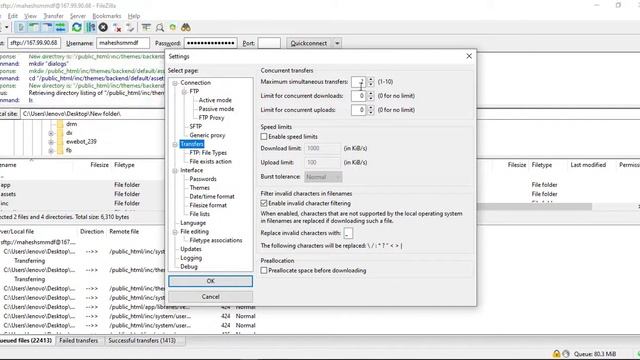Click the Replace invalid characters with field
The height and width of the screenshot is (360, 640).
[x=348, y=233]
